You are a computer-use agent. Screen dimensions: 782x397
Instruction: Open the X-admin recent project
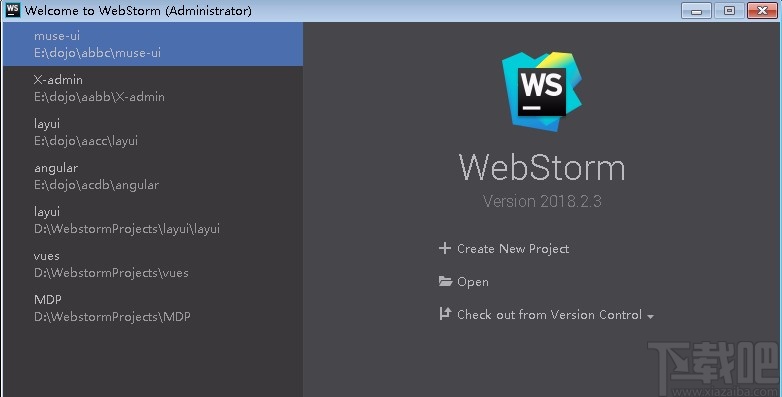(153, 88)
